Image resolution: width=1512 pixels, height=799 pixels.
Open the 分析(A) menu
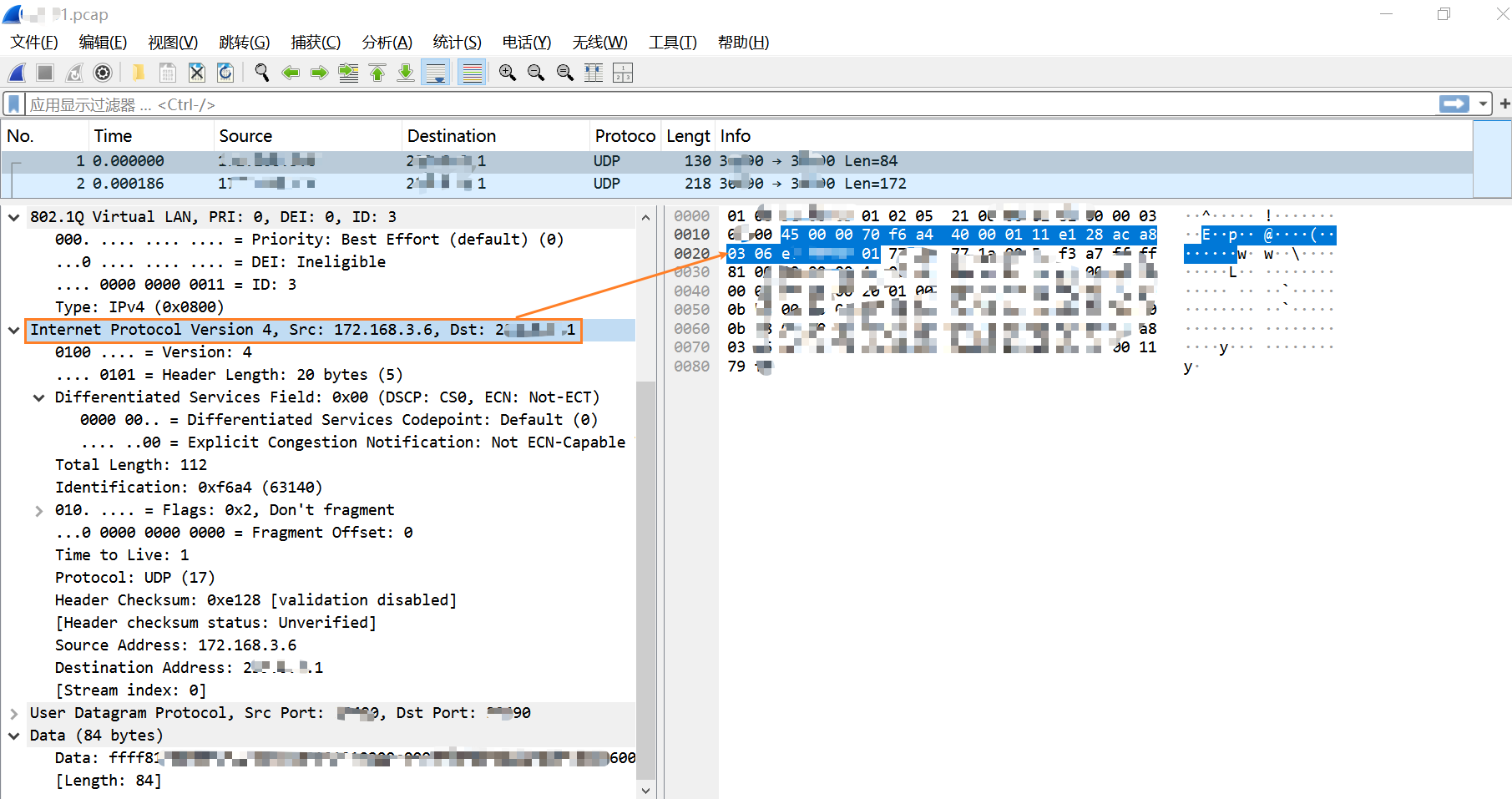(387, 43)
